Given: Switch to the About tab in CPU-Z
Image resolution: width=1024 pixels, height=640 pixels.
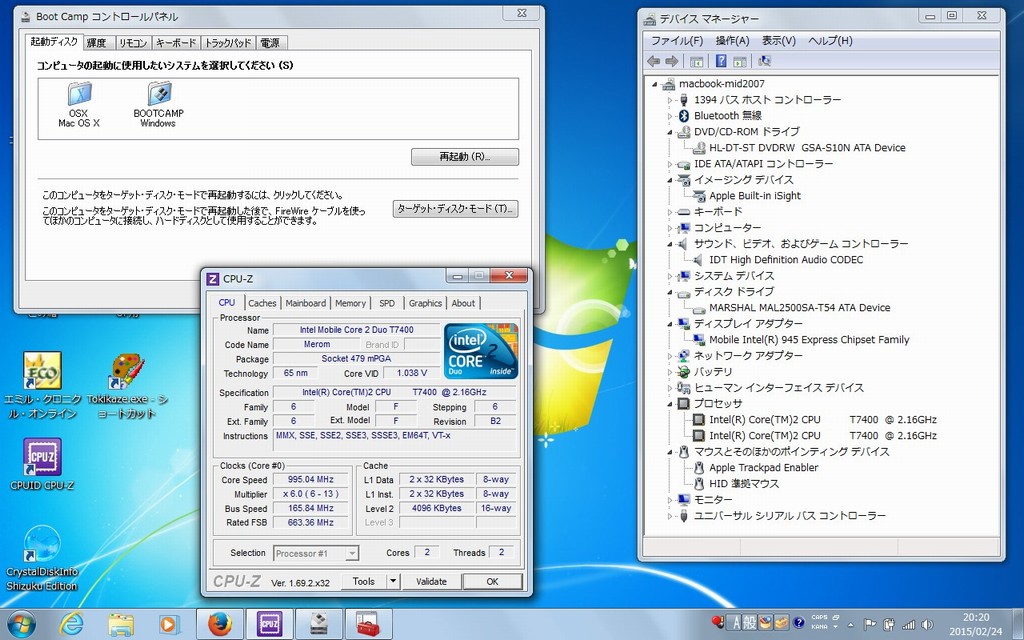Looking at the screenshot, I should [464, 303].
